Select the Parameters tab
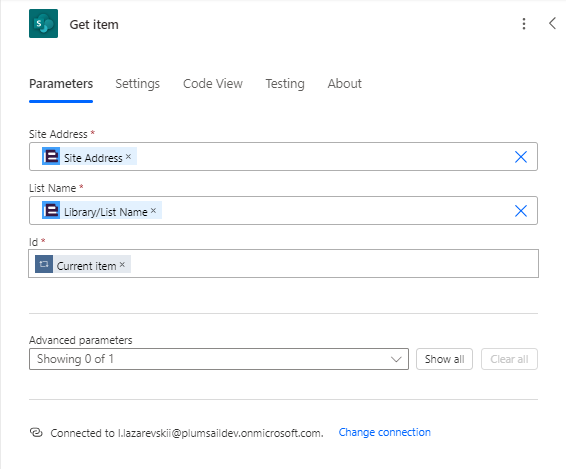 (61, 84)
